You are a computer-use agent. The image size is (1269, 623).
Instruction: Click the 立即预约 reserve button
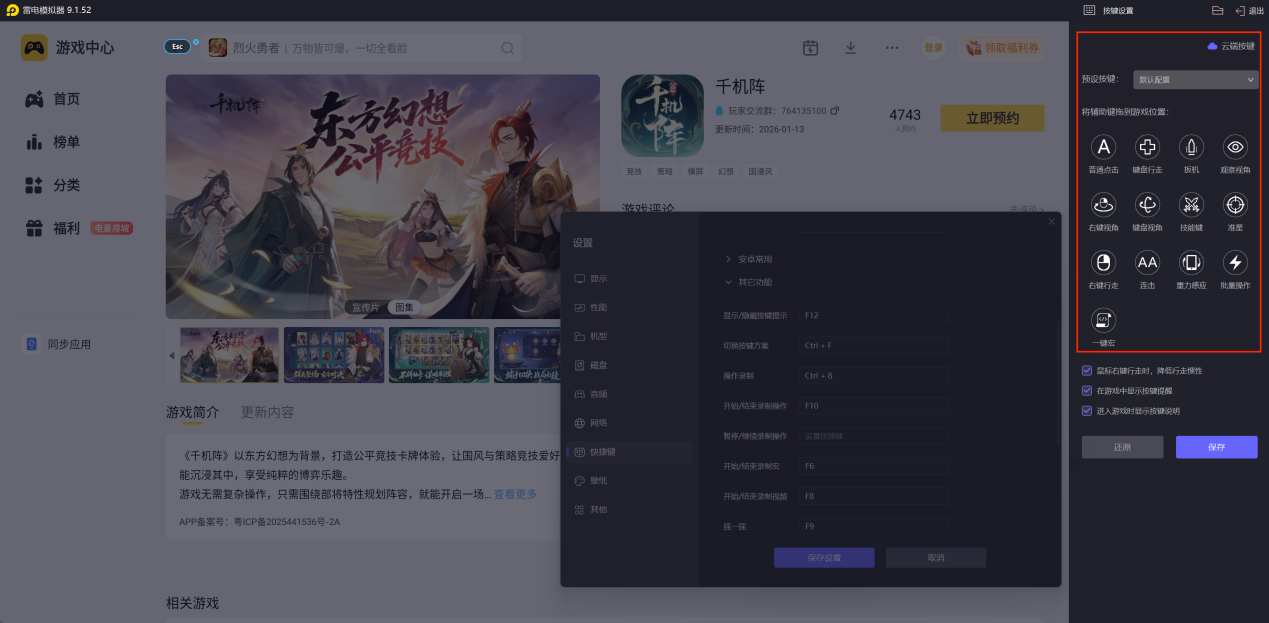pyautogui.click(x=992, y=118)
